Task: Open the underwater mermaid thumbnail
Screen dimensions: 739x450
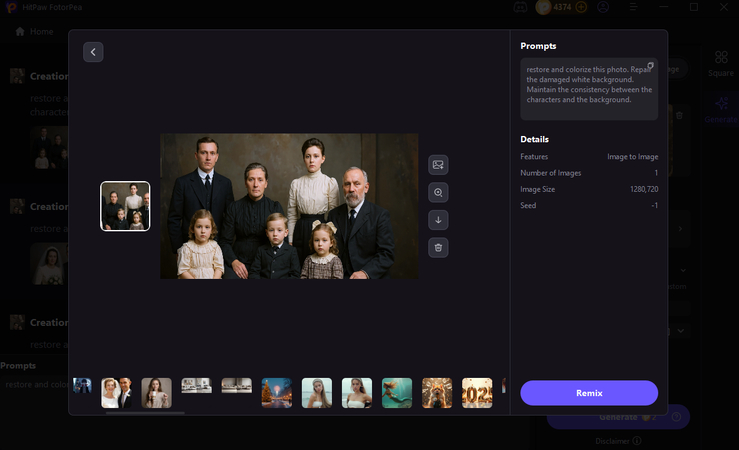Action: (397, 393)
